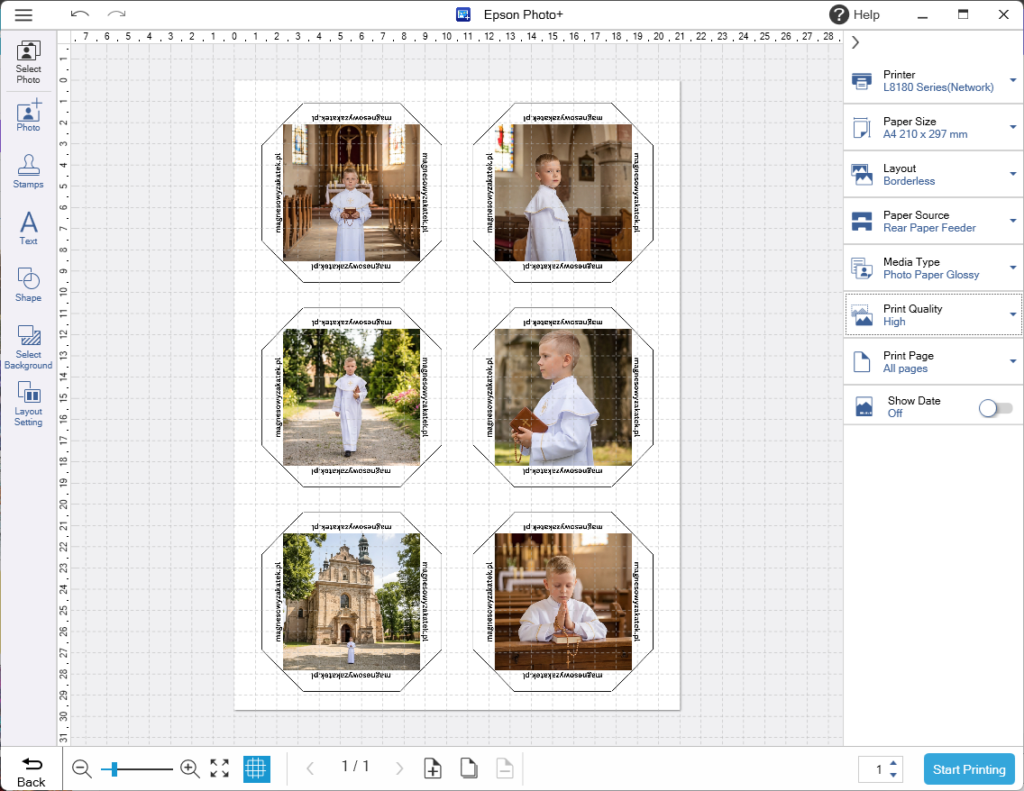Image resolution: width=1024 pixels, height=791 pixels.
Task: Click the Stamps tool icon
Action: click(x=28, y=171)
